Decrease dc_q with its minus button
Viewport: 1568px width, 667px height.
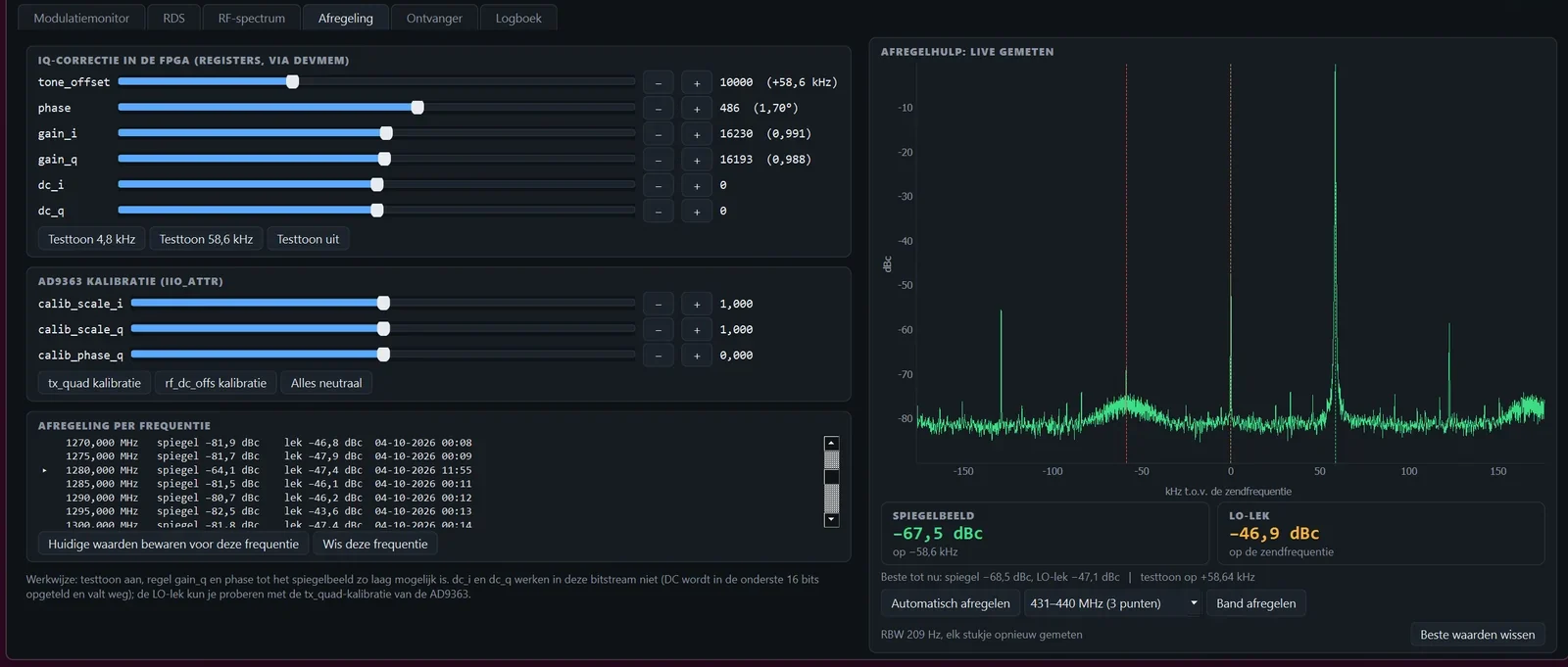[658, 211]
